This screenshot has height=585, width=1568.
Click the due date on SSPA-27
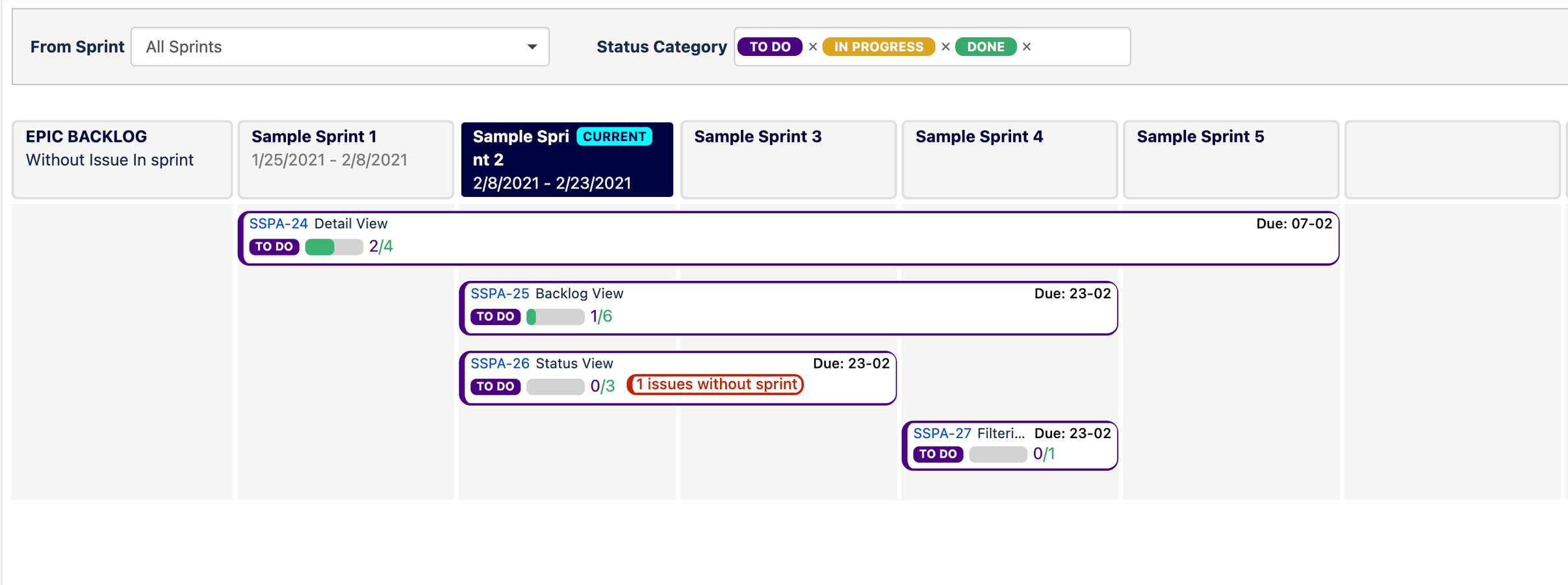coord(1073,434)
